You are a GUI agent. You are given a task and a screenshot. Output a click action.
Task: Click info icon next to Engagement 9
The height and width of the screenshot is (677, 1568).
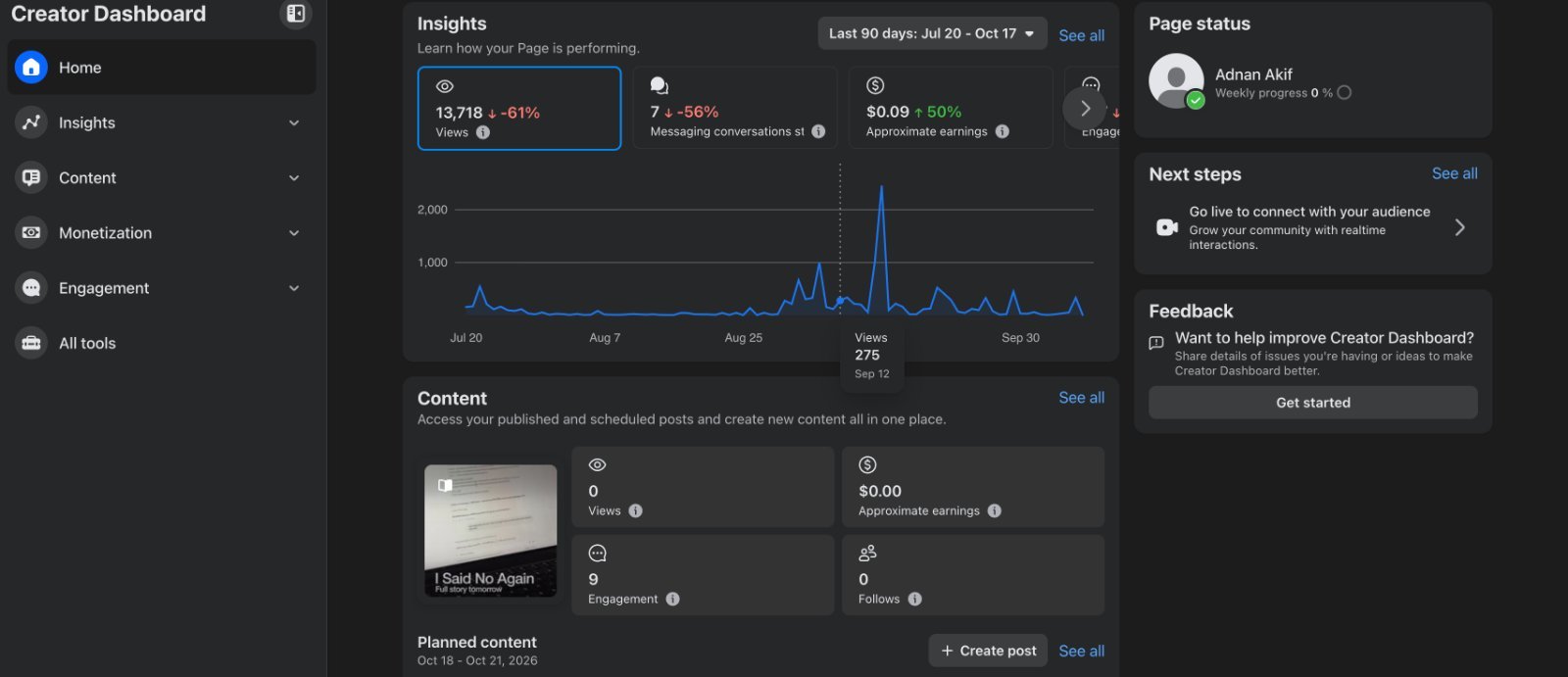tap(672, 599)
